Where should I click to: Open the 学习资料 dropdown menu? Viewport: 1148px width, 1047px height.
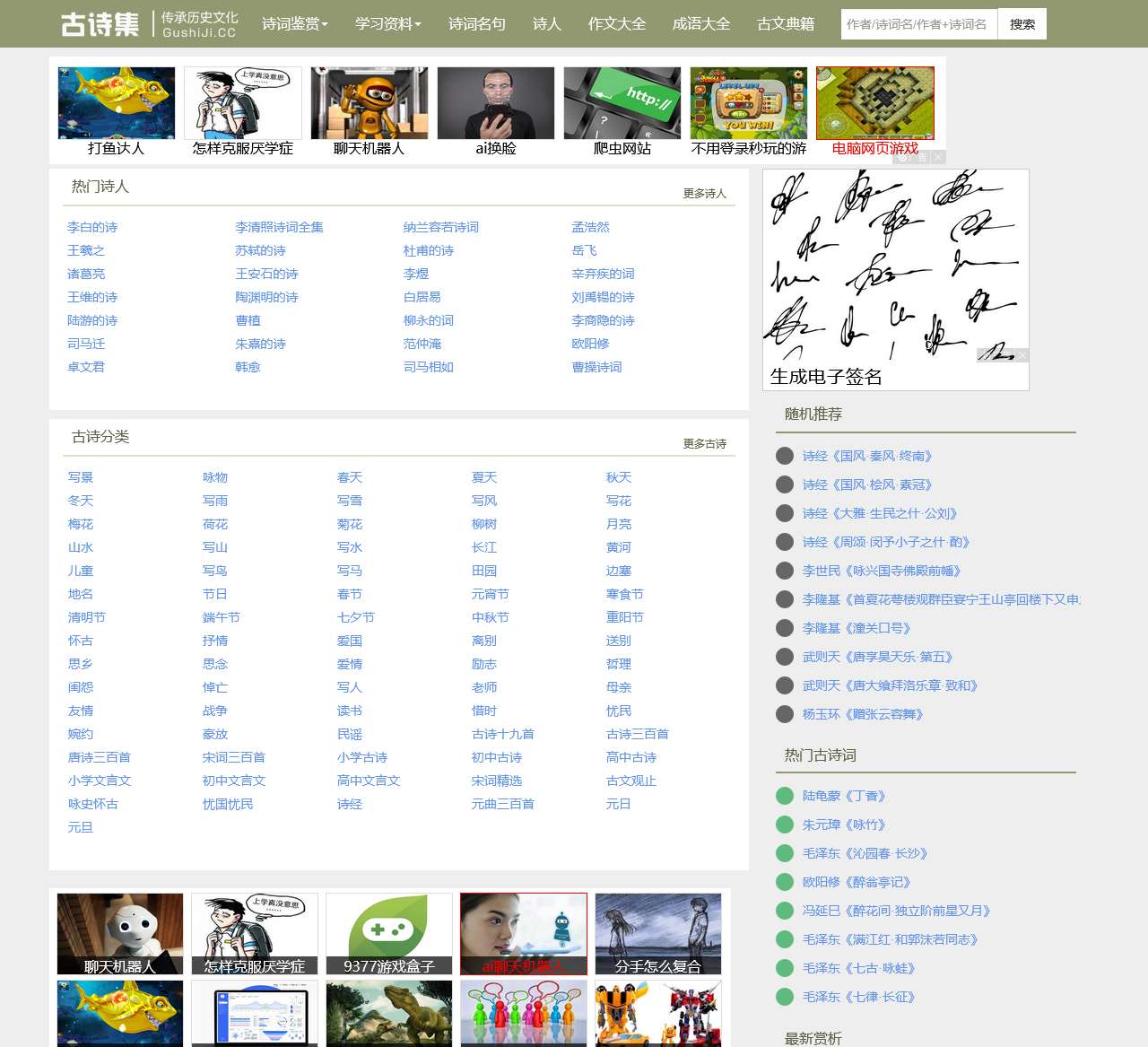coord(388,24)
